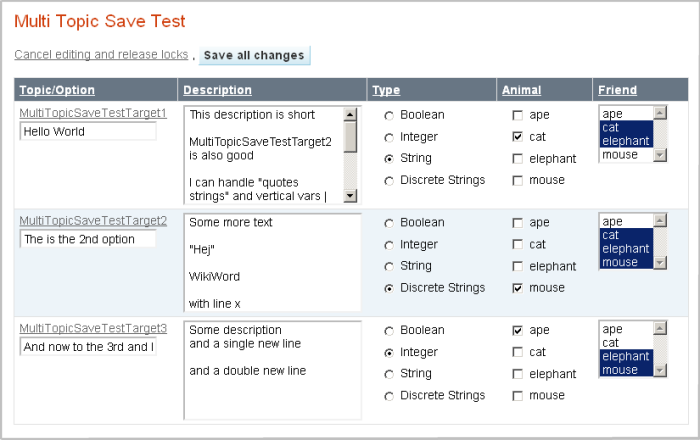Select String radio in MultiTopicSaveTestTarget2 row
The height and width of the screenshot is (440, 700).
pyautogui.click(x=389, y=267)
